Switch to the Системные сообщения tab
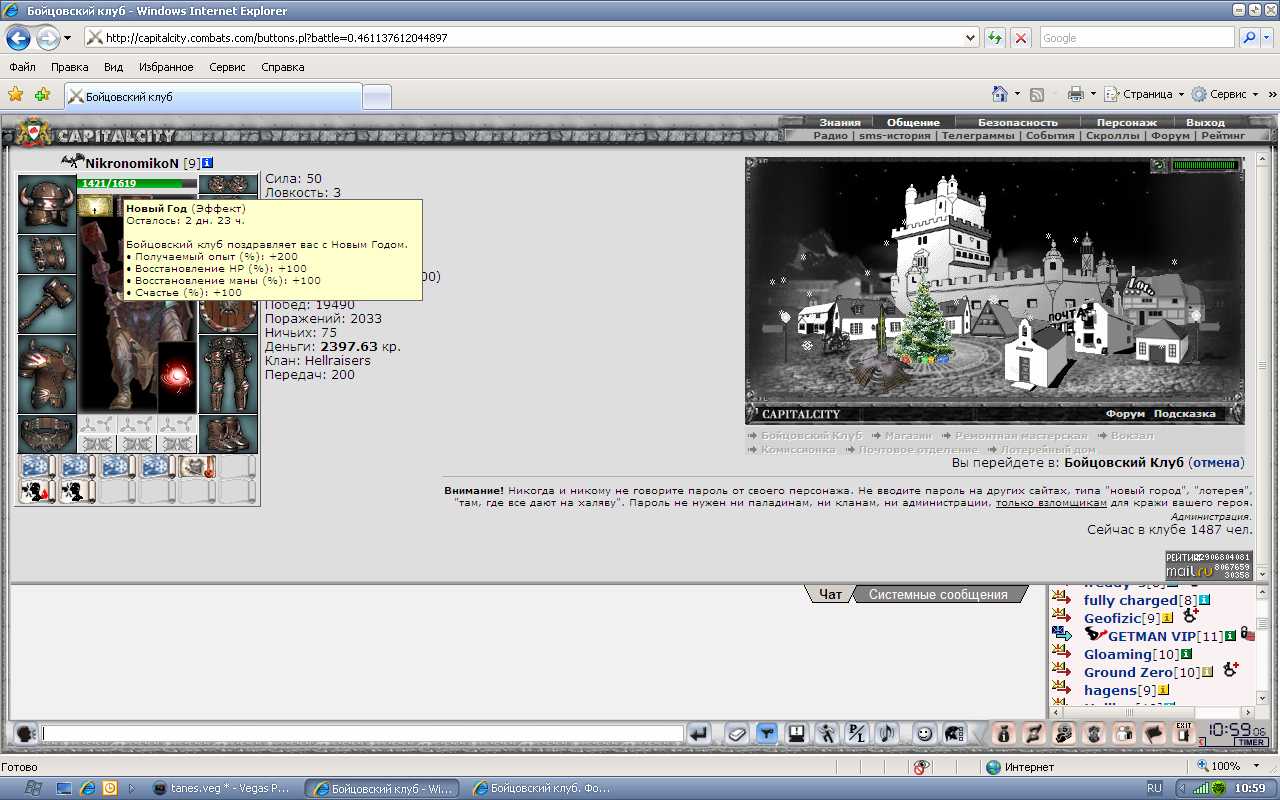 pyautogui.click(x=938, y=594)
